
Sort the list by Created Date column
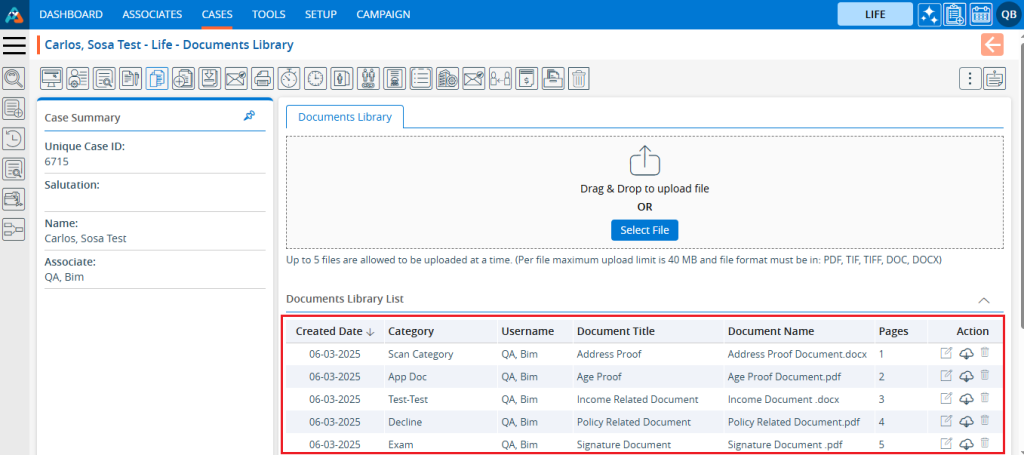click(335, 331)
